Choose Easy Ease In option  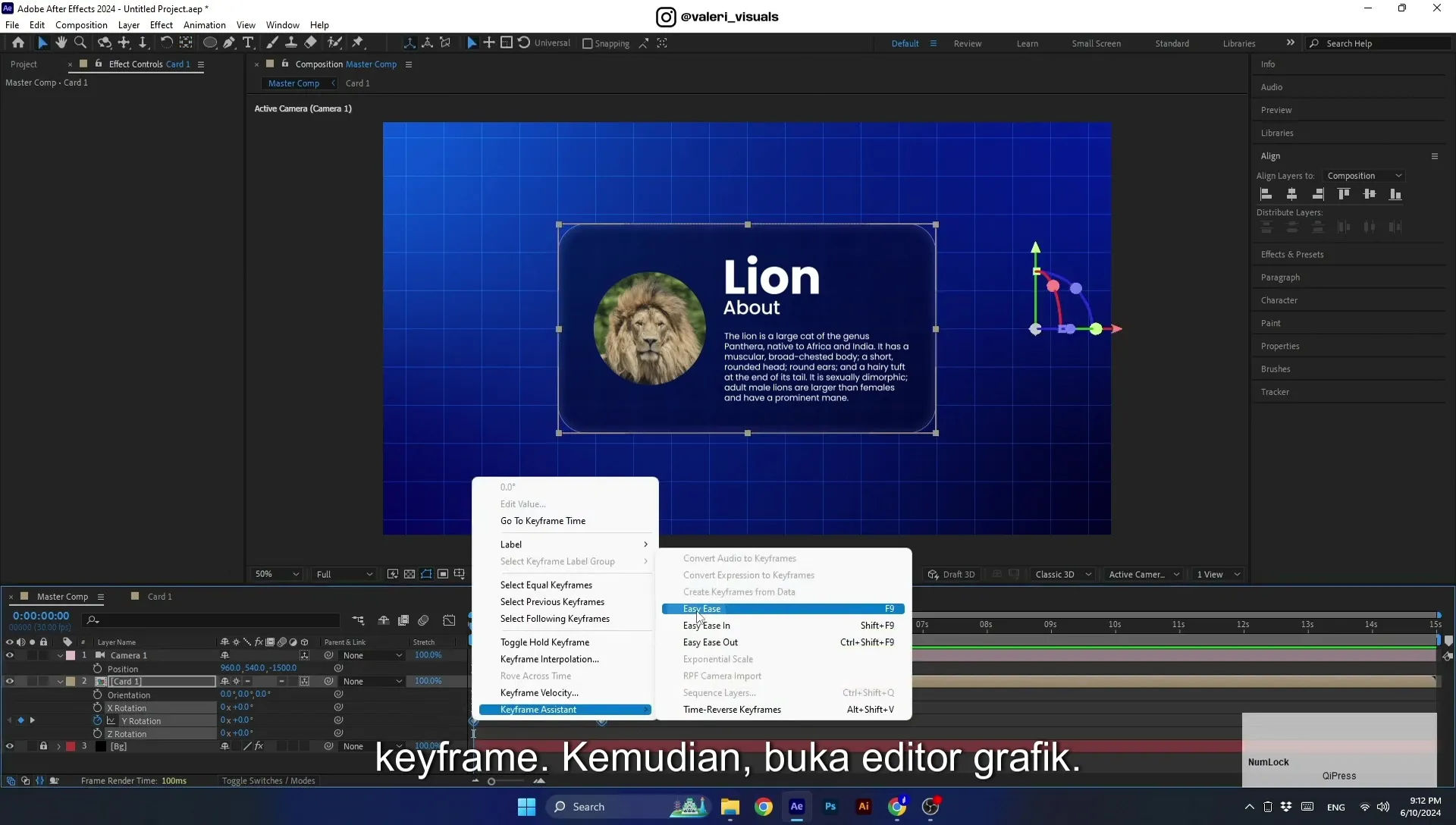783,626
